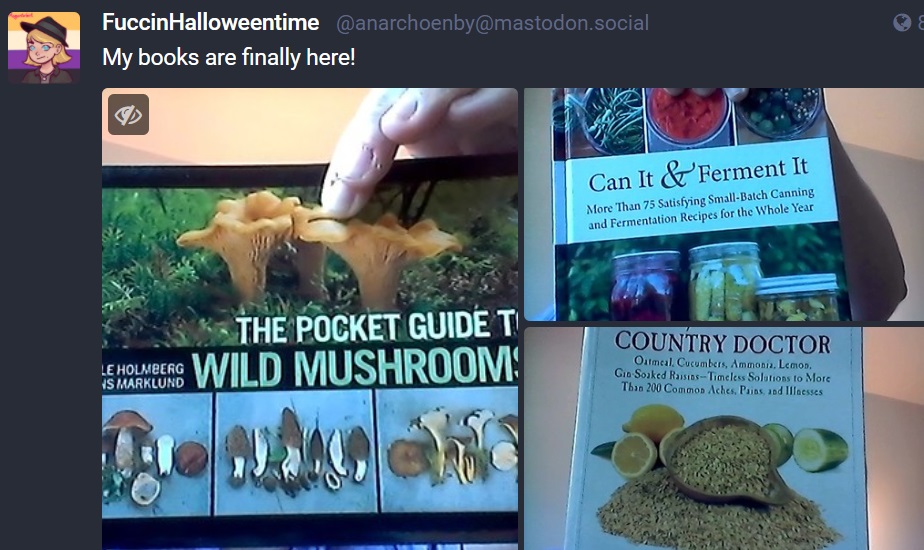Click the author names Holmberg Marklund
This screenshot has height=550, width=924.
point(143,376)
